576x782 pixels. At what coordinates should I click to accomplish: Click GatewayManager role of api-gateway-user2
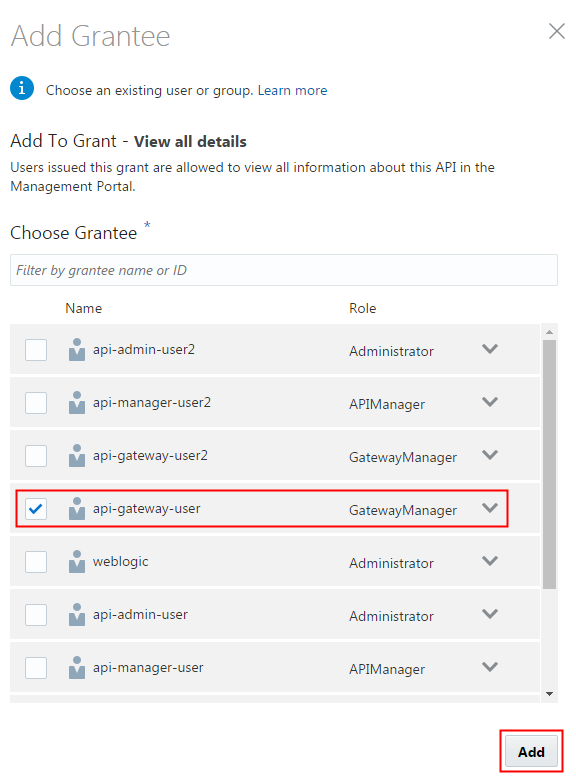[x=403, y=458]
